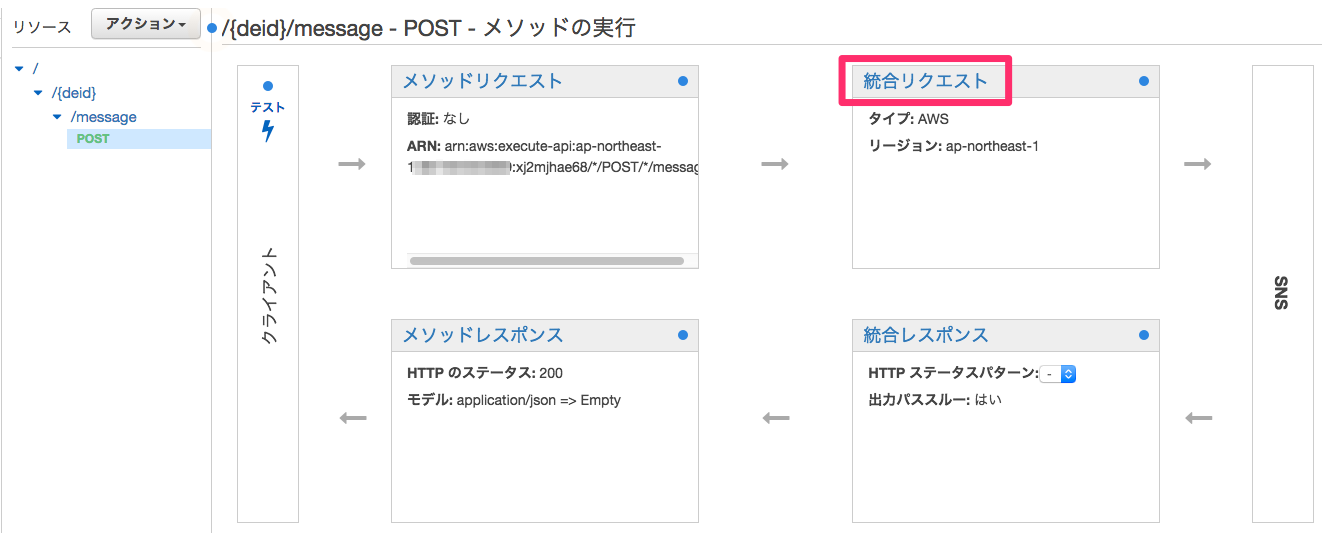Click the blue dot beside the page title
Screen dimensions: 1322x533
click(212, 28)
